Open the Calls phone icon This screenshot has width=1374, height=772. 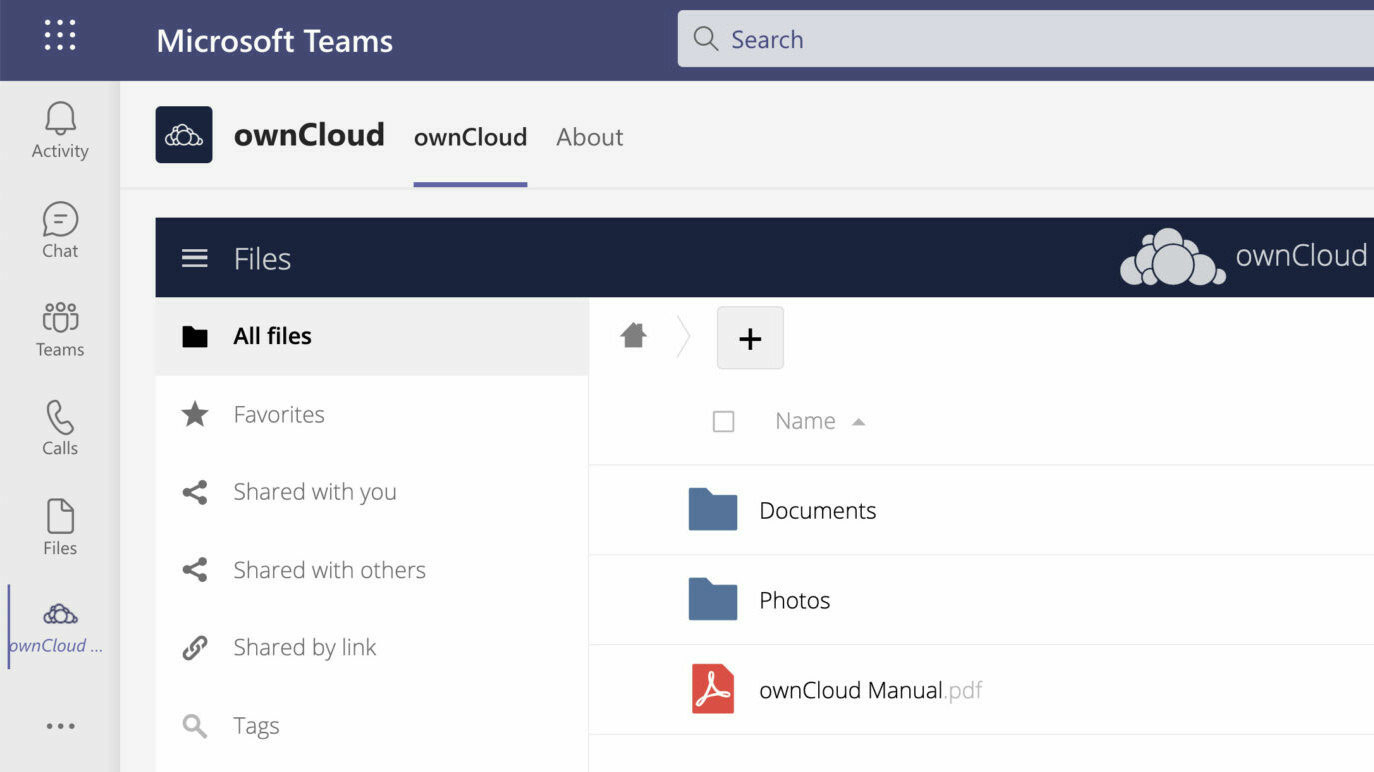pos(60,428)
